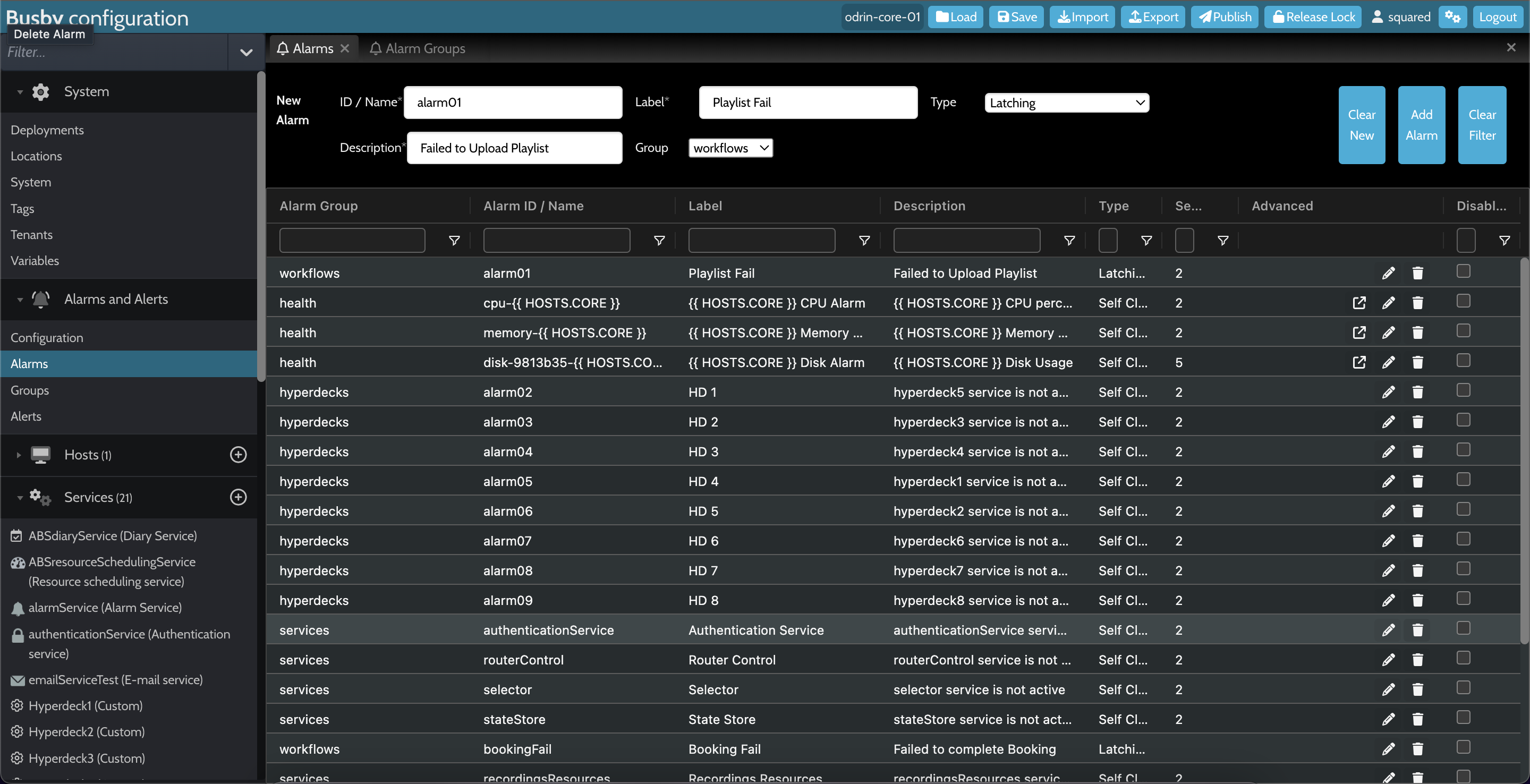
Task: Toggle disabled checkbox for authenticationService
Action: tap(1464, 628)
